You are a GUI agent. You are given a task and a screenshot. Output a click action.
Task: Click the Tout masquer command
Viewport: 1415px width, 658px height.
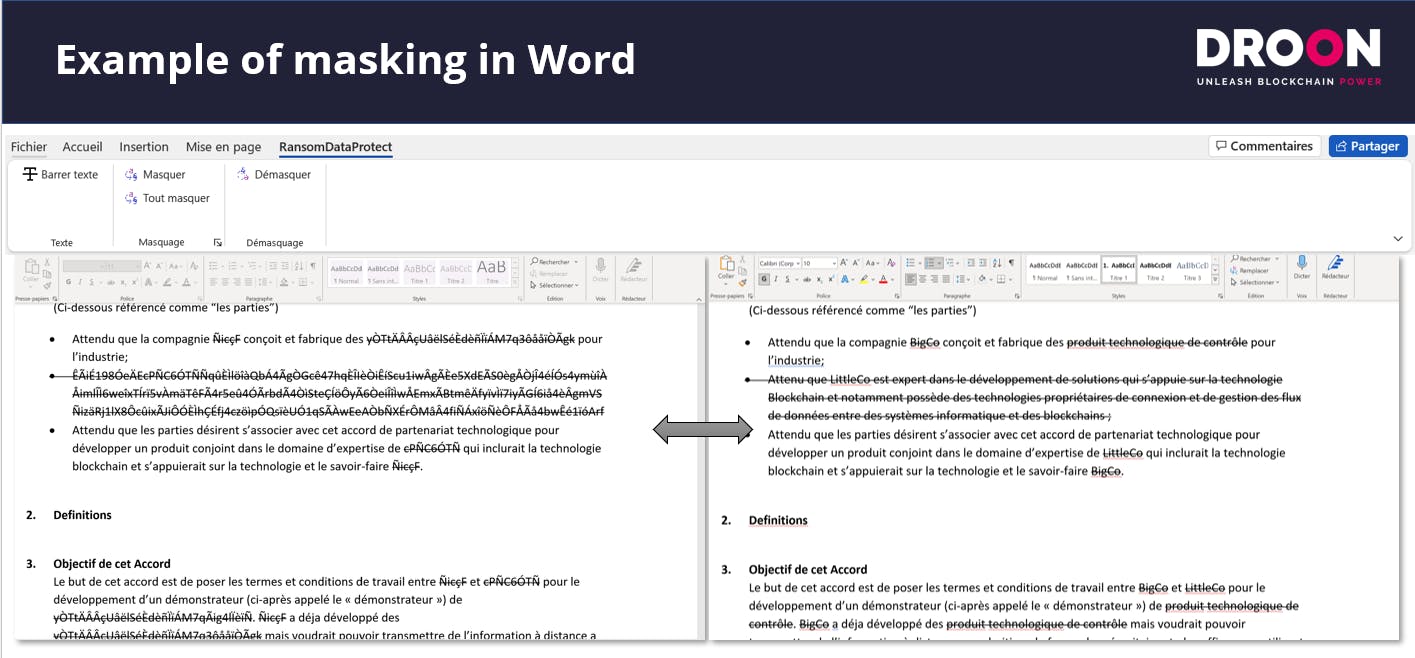tap(131, 199)
